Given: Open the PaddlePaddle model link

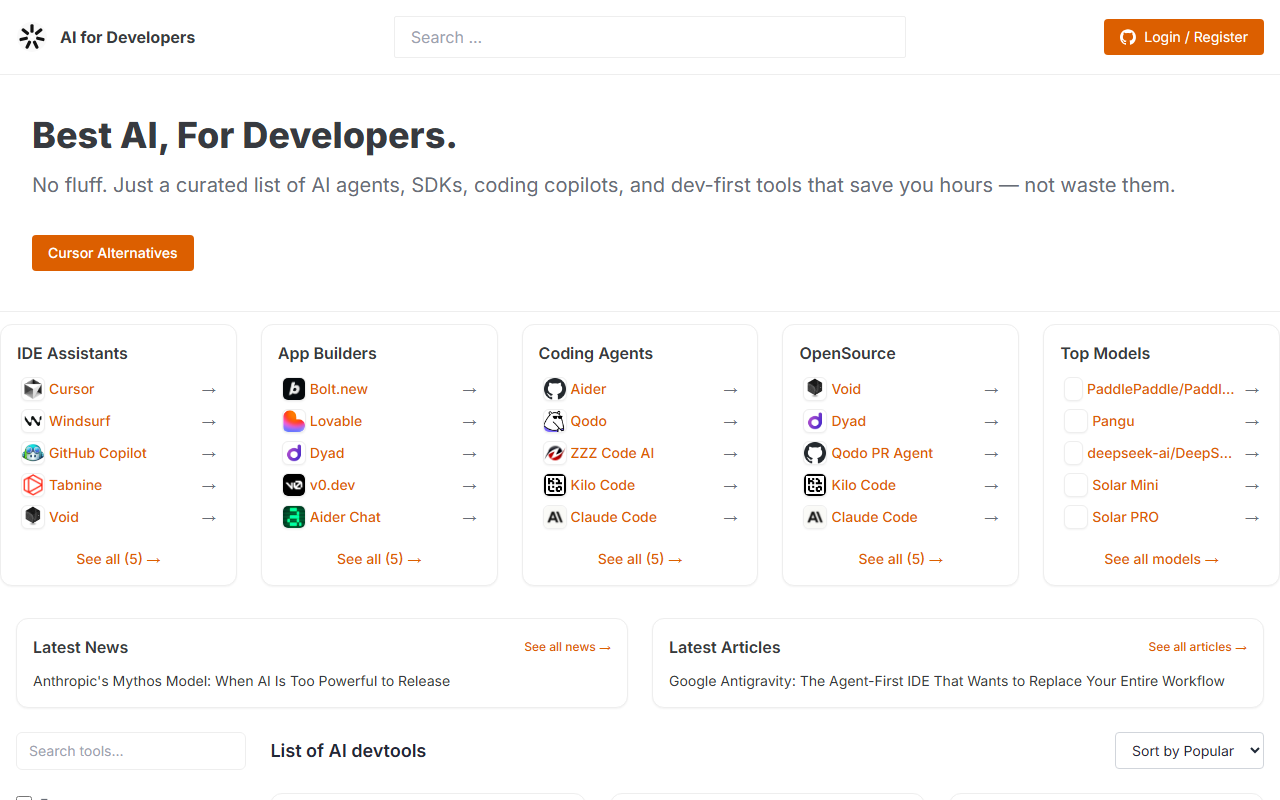Looking at the screenshot, I should point(1160,389).
